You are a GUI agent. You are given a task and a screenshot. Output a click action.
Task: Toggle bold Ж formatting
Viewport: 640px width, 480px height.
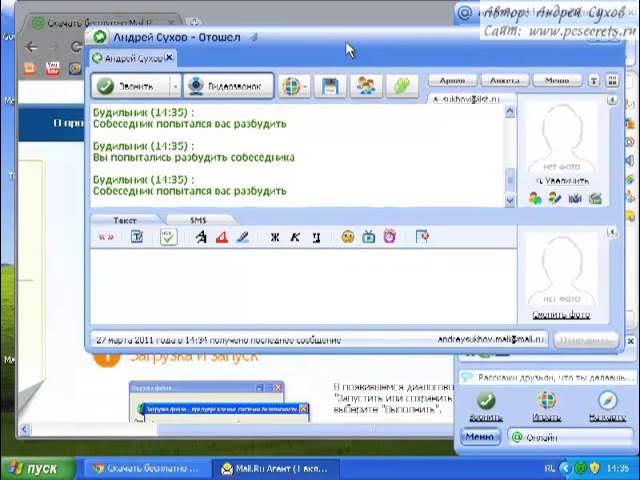[275, 237]
